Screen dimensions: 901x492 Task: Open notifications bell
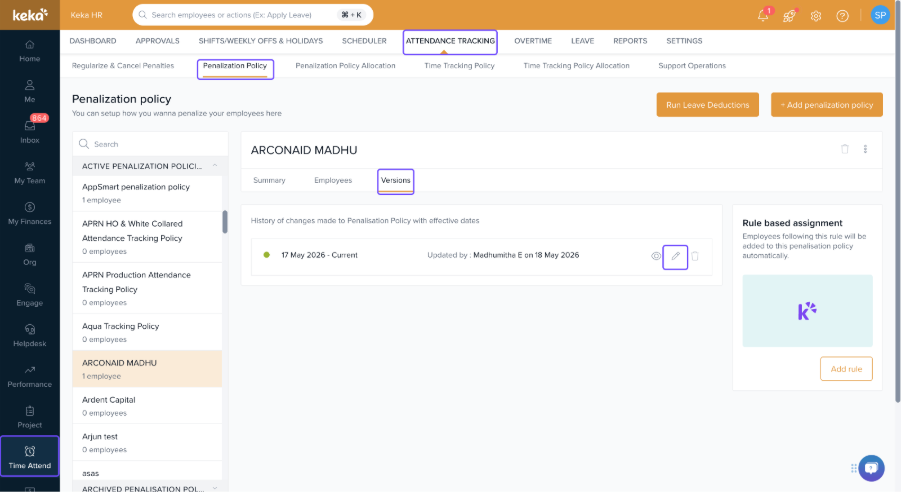pyautogui.click(x=763, y=16)
